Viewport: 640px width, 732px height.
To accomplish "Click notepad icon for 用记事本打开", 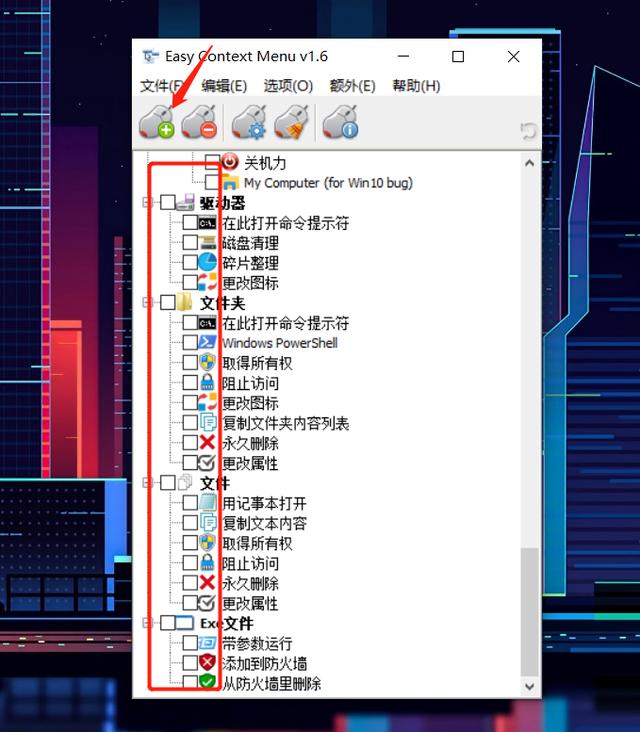I will point(208,502).
